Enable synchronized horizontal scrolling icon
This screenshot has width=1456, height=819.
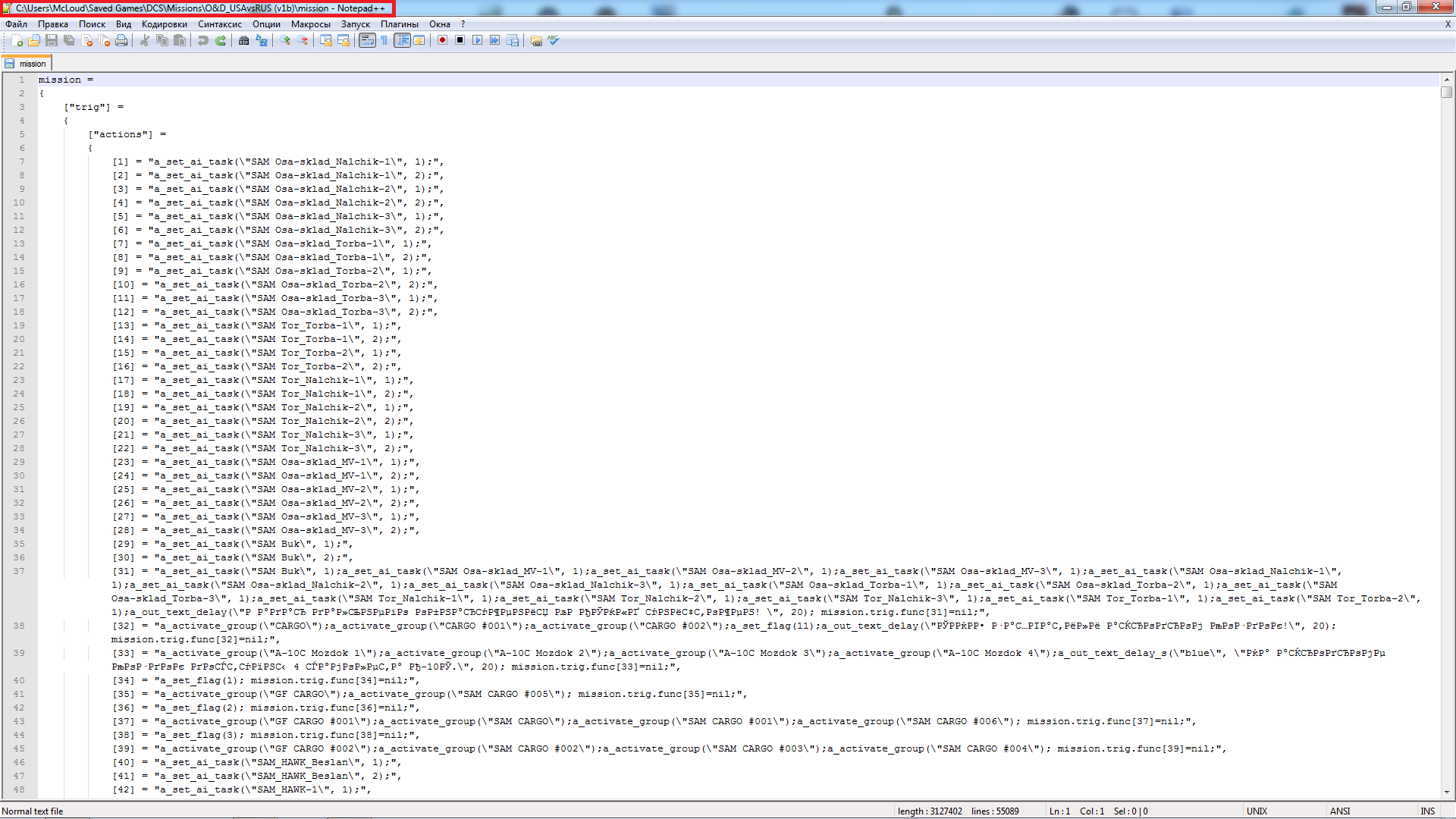(344, 41)
